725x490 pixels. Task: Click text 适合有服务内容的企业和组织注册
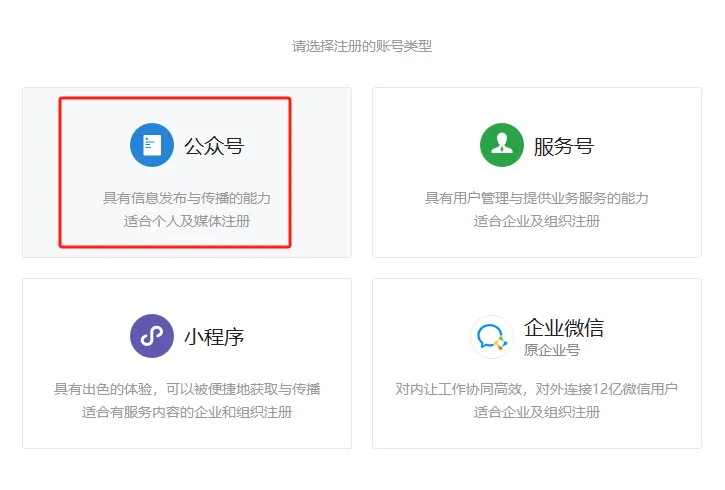coord(187,412)
